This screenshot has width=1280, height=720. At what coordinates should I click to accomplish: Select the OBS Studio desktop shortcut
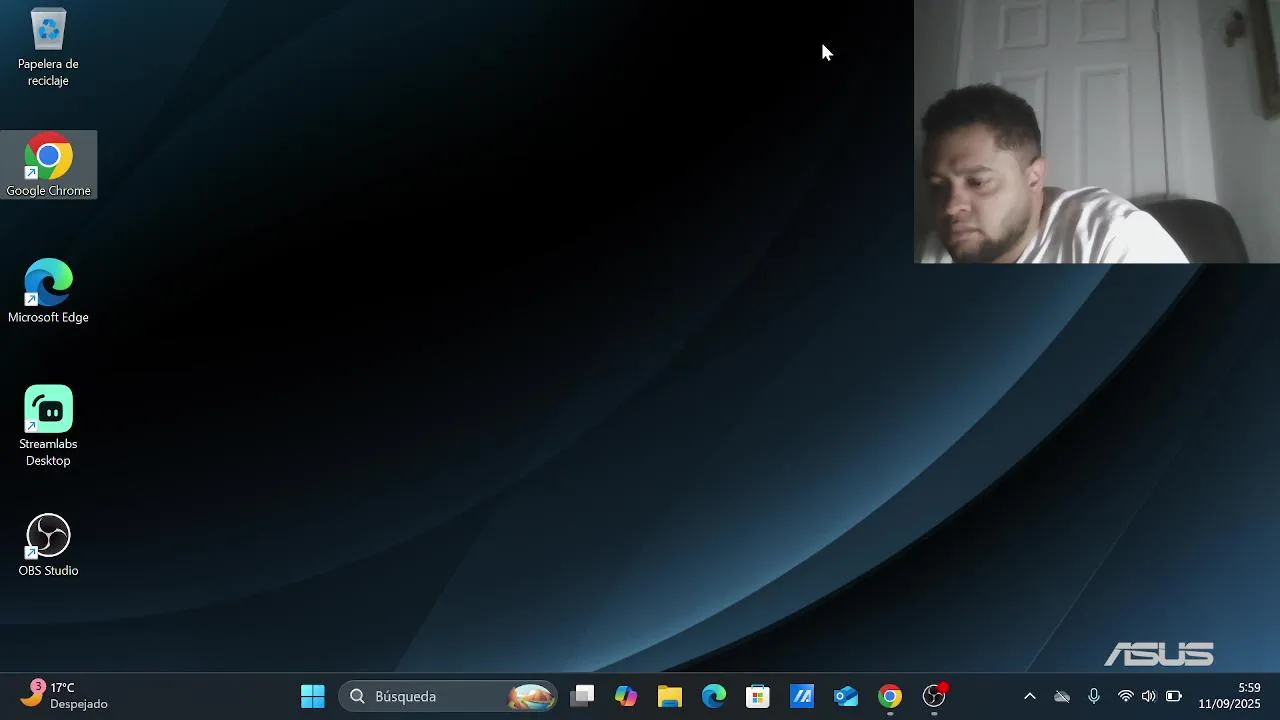pyautogui.click(x=48, y=545)
